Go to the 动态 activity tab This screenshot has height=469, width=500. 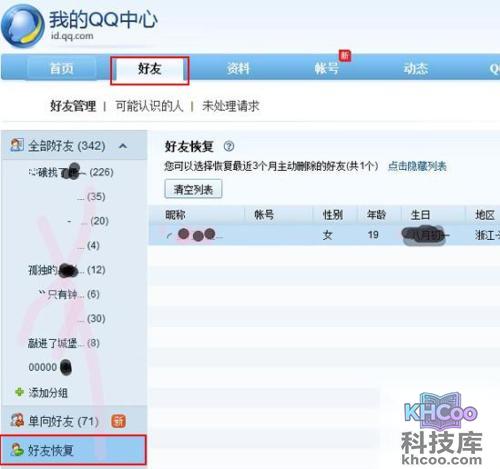(x=415, y=69)
